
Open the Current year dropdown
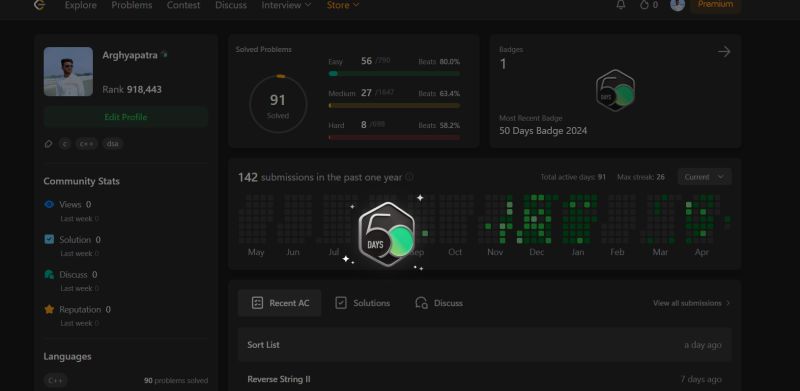click(704, 177)
